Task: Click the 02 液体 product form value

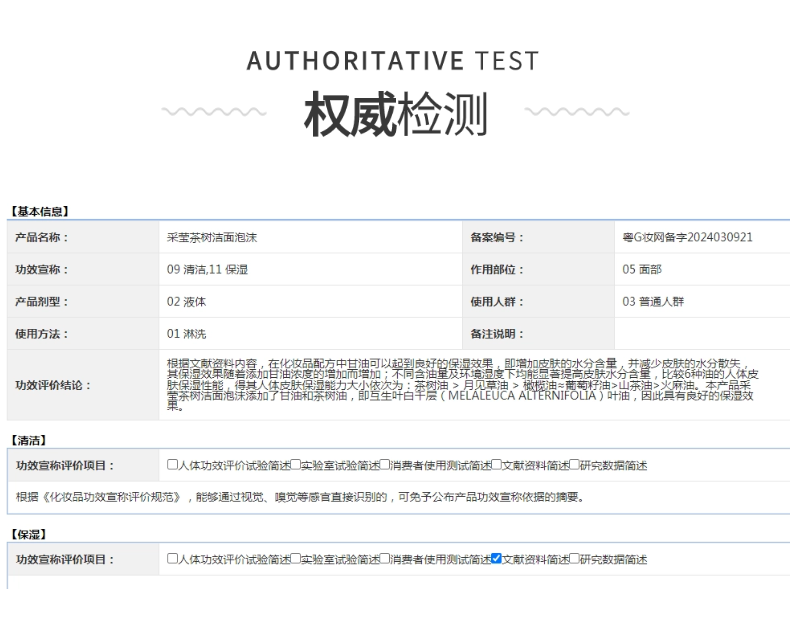Action: pos(187,302)
